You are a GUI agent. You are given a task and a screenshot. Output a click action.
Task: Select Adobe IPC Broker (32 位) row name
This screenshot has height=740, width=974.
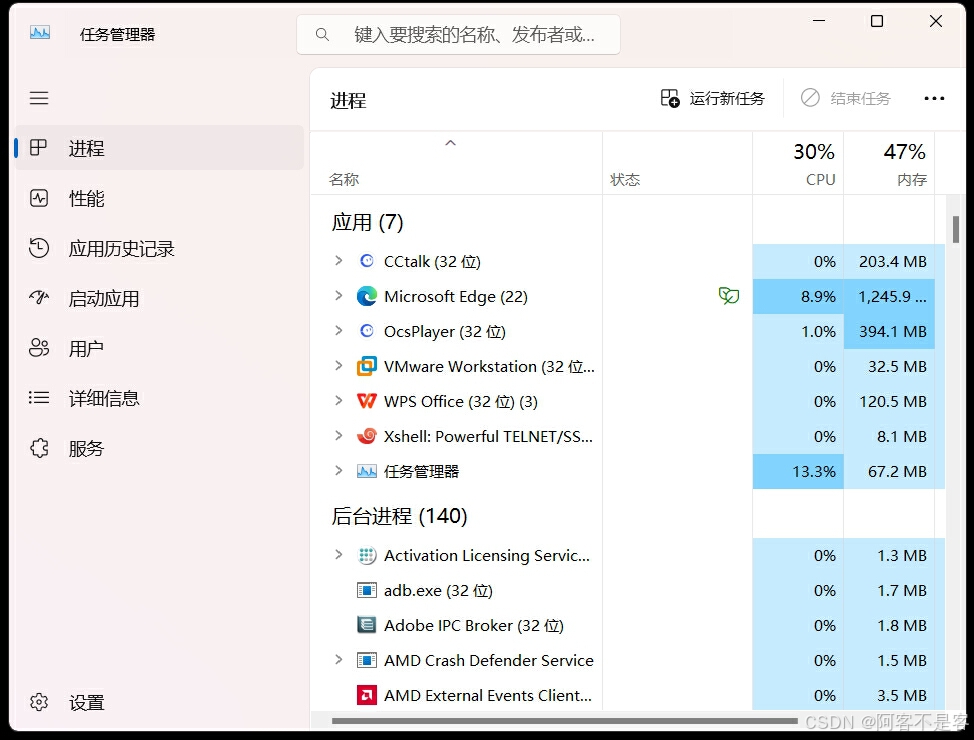[x=474, y=625]
